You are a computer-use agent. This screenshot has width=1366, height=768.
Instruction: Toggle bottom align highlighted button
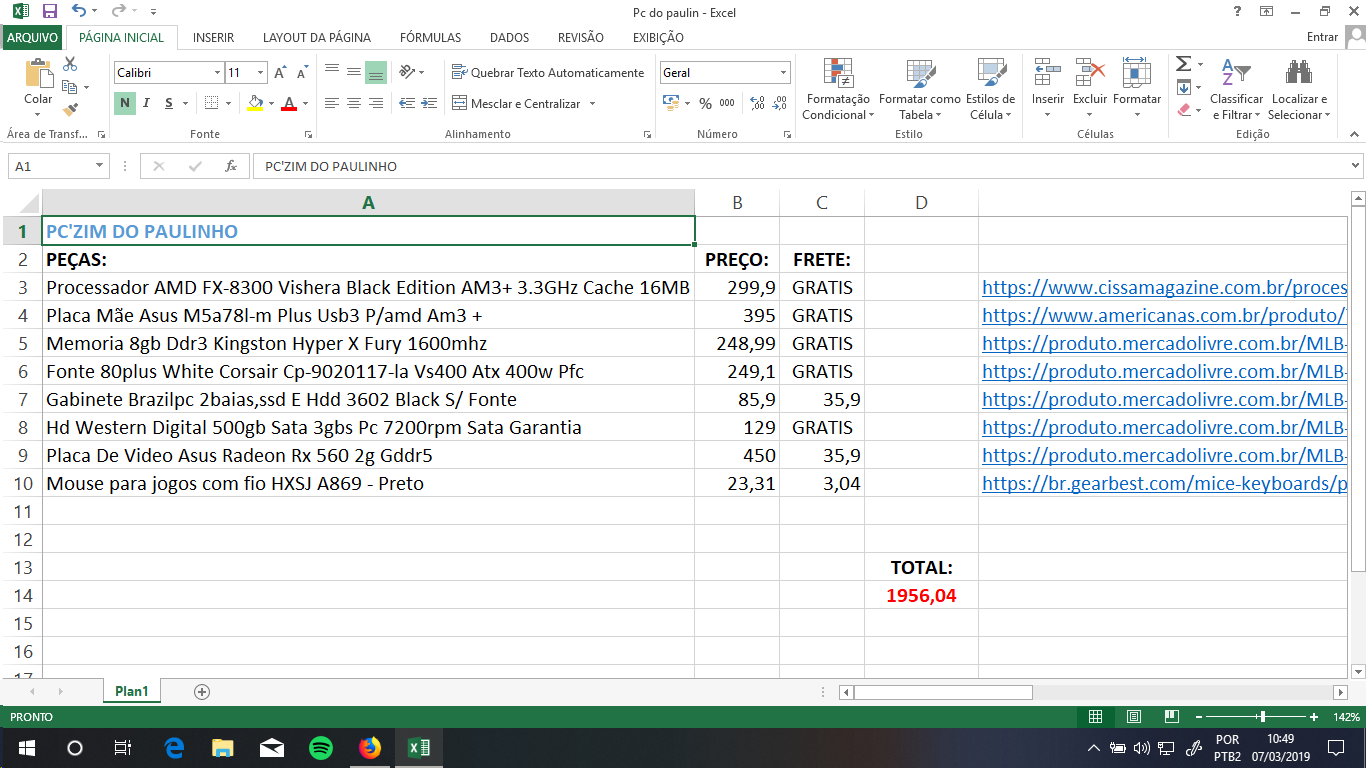pos(376,72)
